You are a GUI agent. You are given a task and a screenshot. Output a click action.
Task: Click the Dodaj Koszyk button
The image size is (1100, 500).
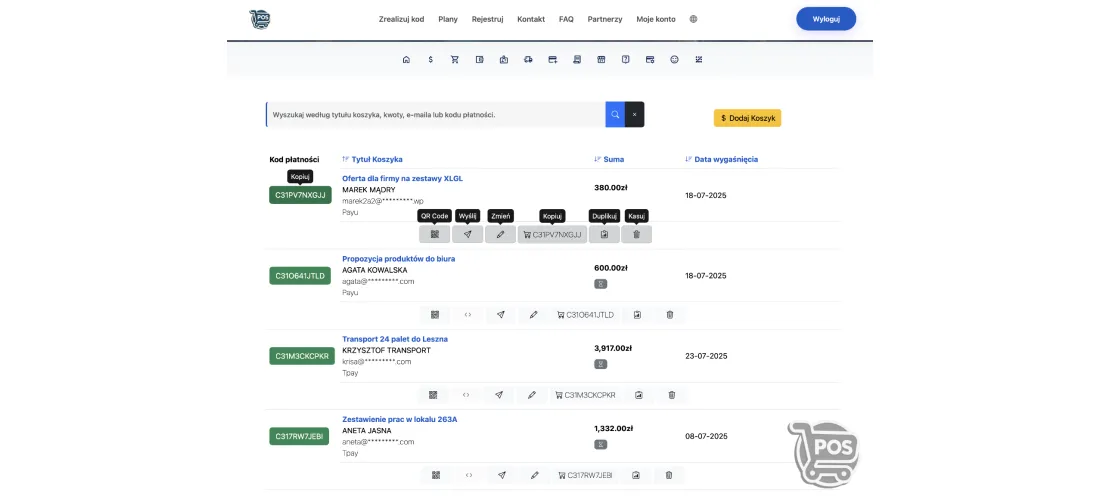pos(747,119)
